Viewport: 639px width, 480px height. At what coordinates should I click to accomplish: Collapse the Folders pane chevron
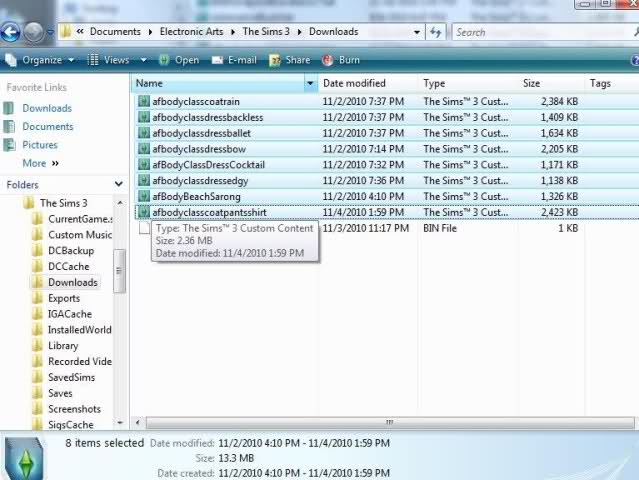(x=119, y=184)
